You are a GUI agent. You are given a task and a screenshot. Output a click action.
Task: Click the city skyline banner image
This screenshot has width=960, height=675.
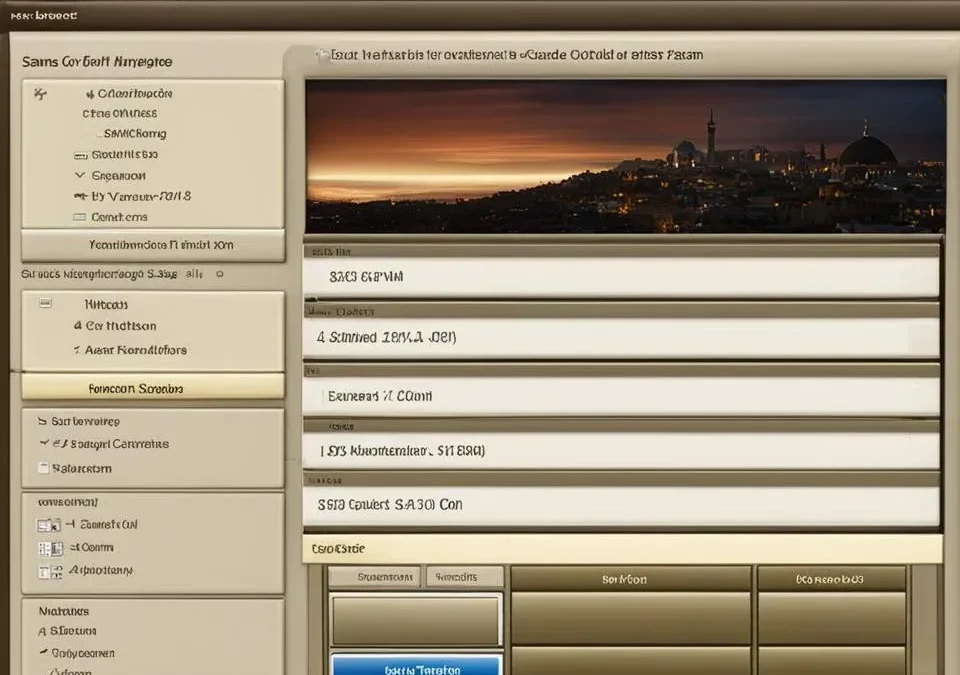625,155
